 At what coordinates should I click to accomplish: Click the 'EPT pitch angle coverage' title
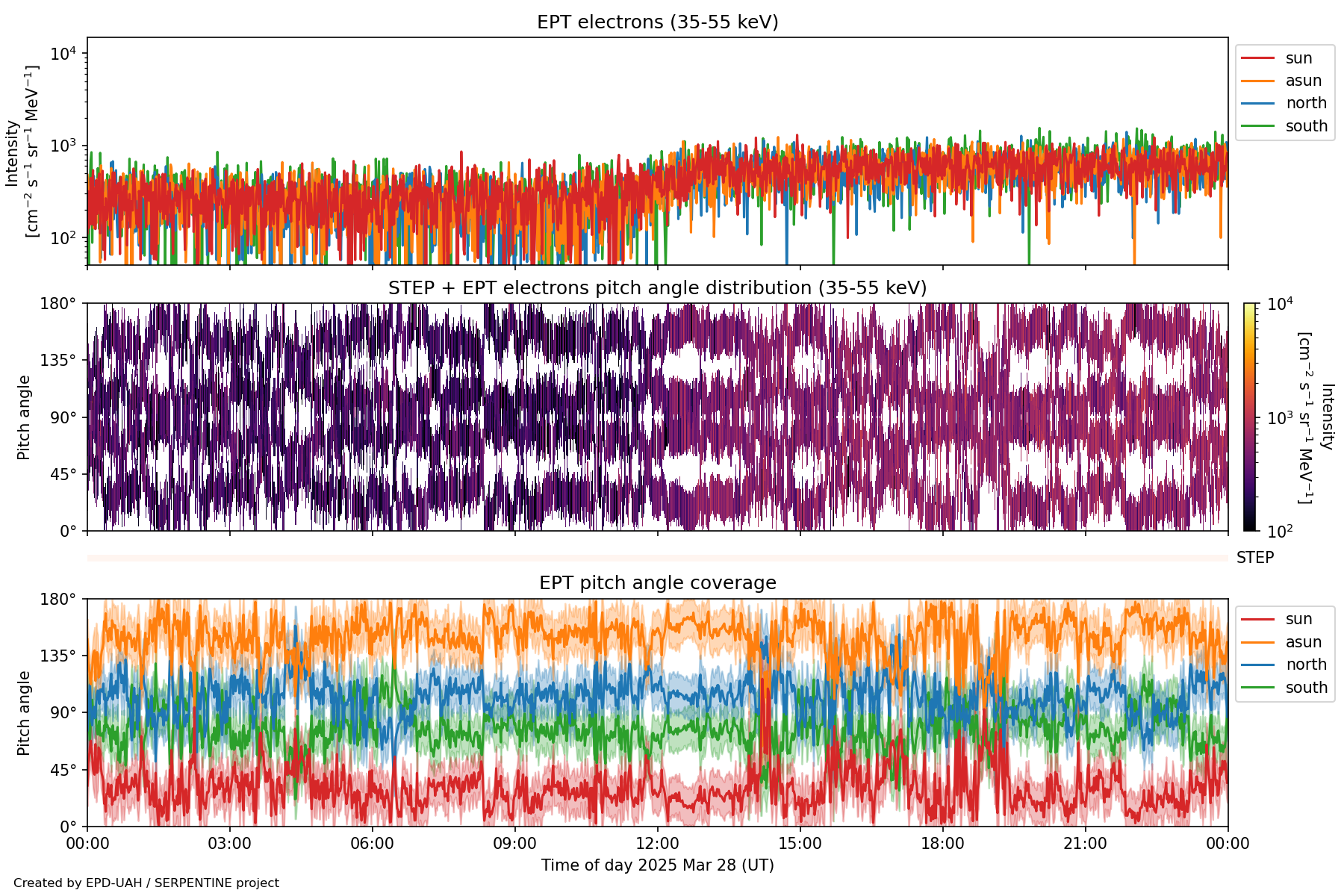click(x=657, y=583)
